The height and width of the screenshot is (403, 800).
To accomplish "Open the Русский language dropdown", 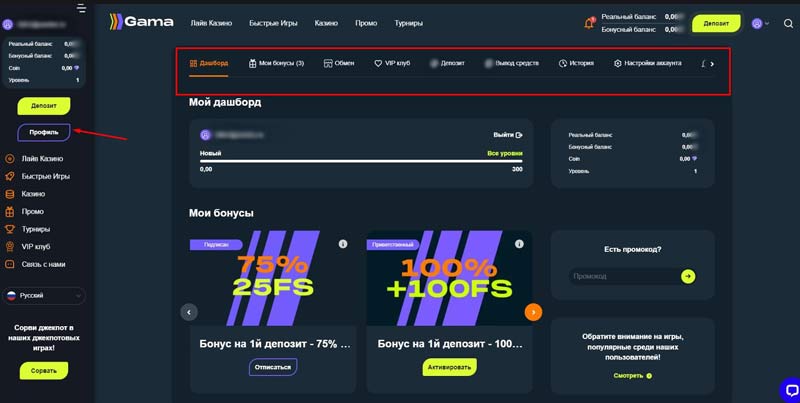I will 45,296.
